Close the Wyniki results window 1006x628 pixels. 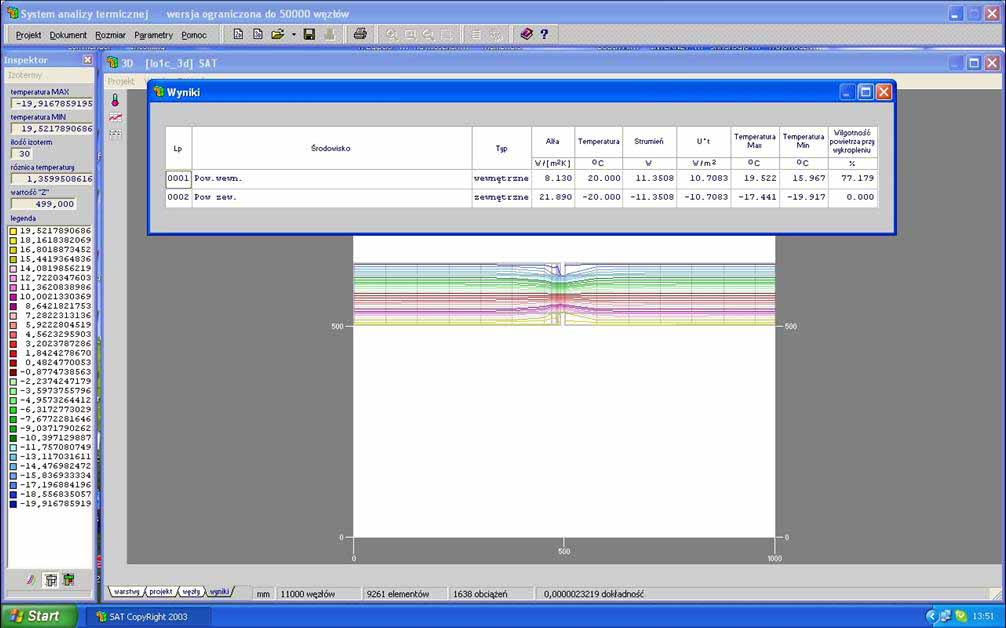[883, 92]
